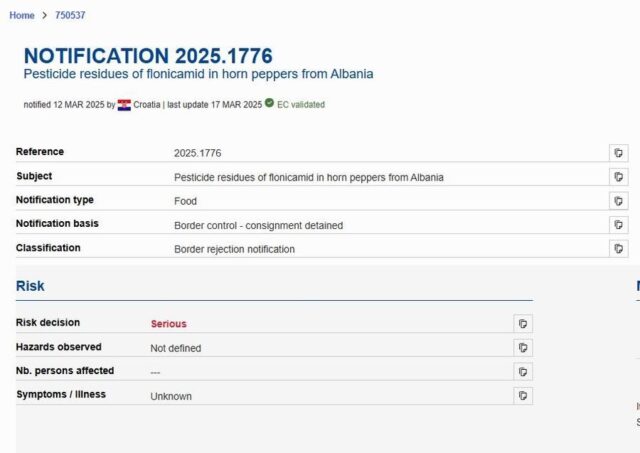Go to Home in the breadcrumb
Screen dimensions: 640x453
(22, 15)
